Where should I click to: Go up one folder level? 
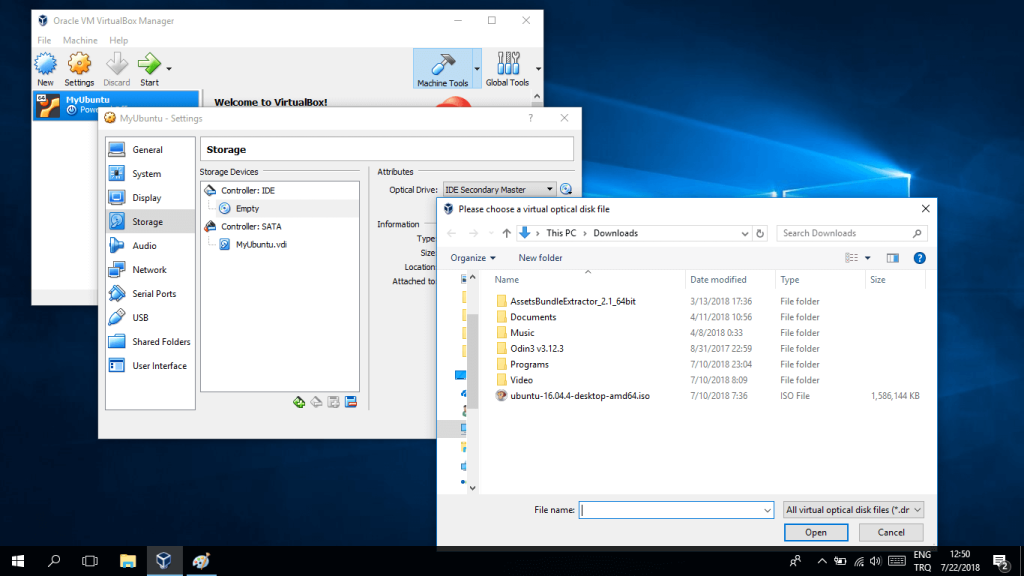(x=507, y=233)
